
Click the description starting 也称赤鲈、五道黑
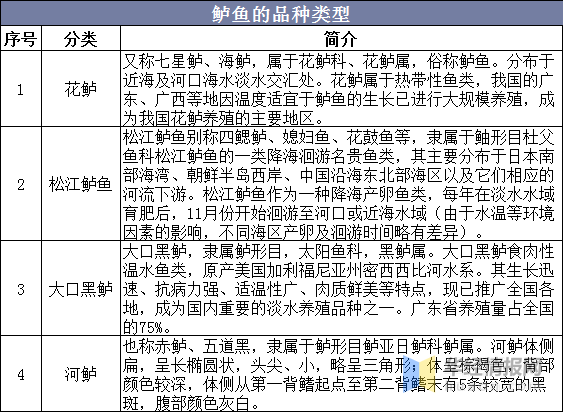pos(341,374)
